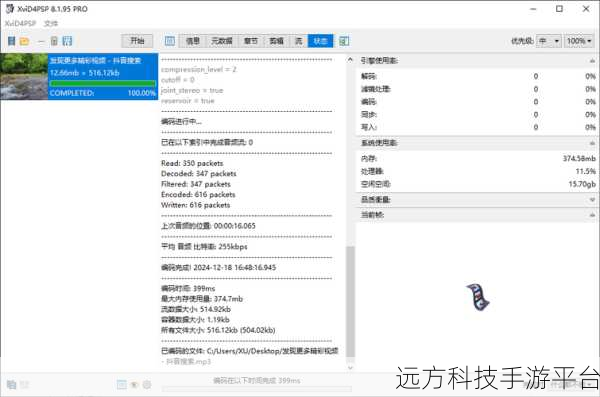Click the 12.66mb » 516.12kb size text
This screenshot has height=397, width=600.
pos(85,73)
